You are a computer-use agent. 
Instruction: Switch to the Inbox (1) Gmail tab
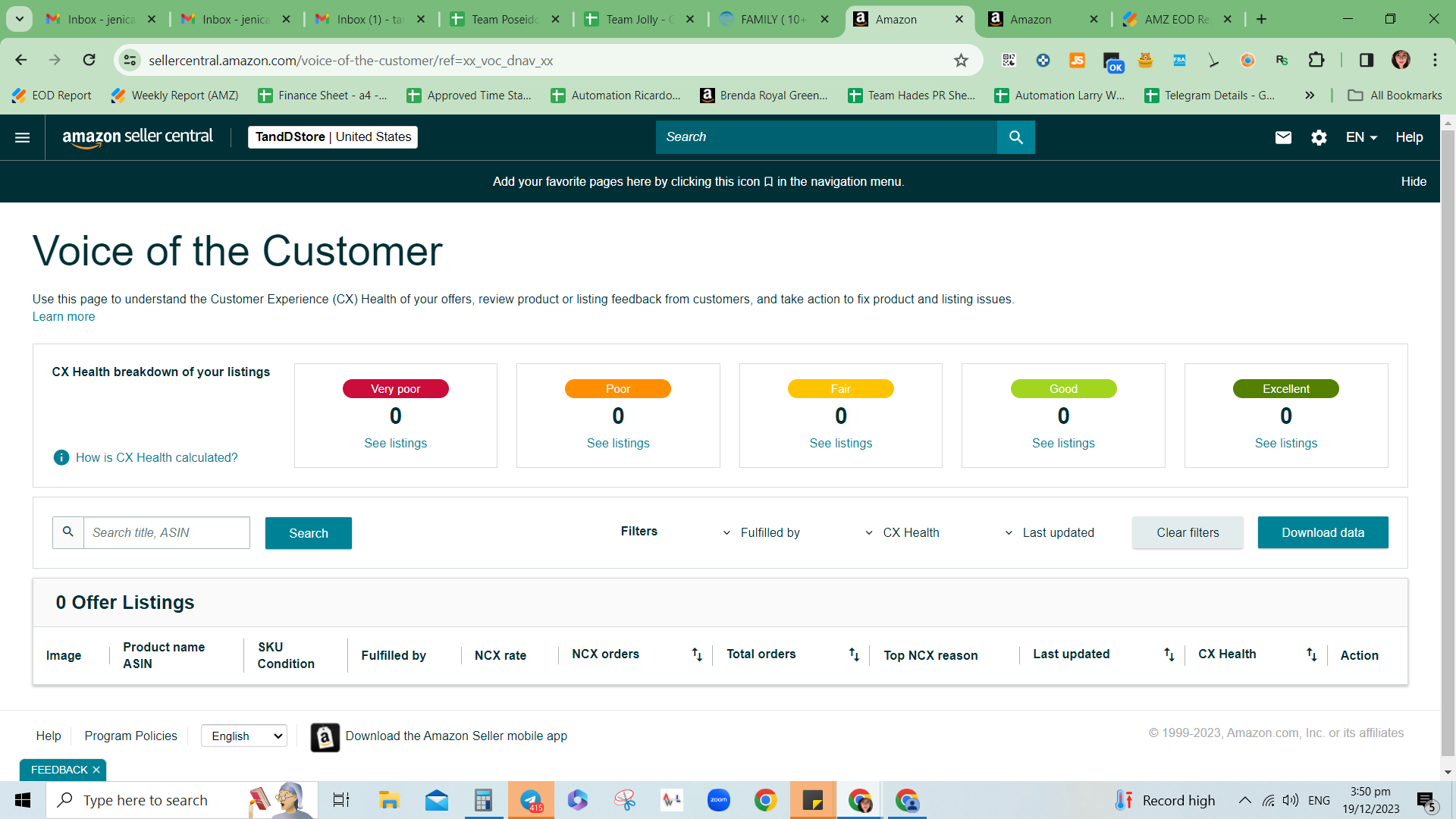pyautogui.click(x=371, y=19)
